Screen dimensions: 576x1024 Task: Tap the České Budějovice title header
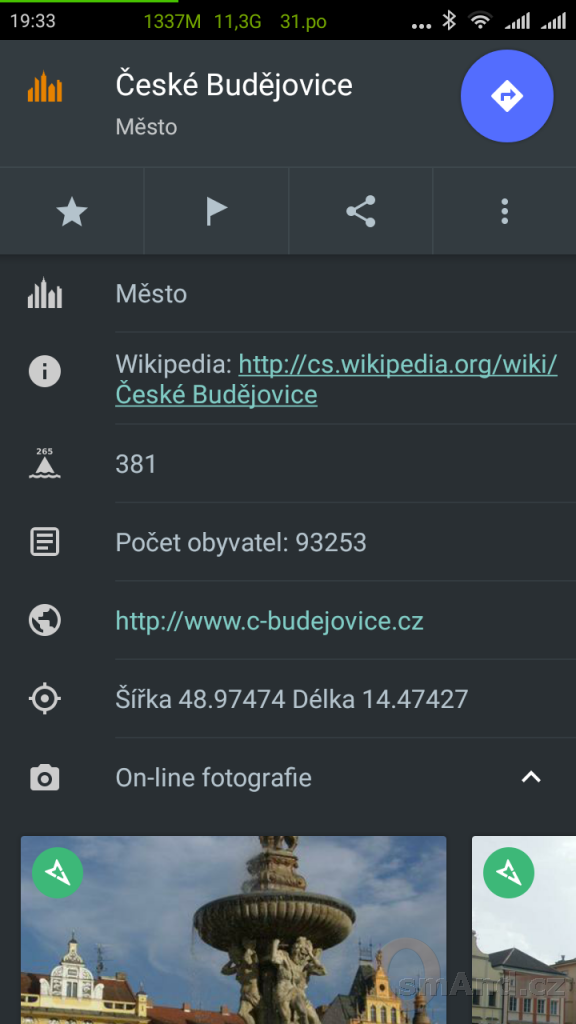click(234, 85)
